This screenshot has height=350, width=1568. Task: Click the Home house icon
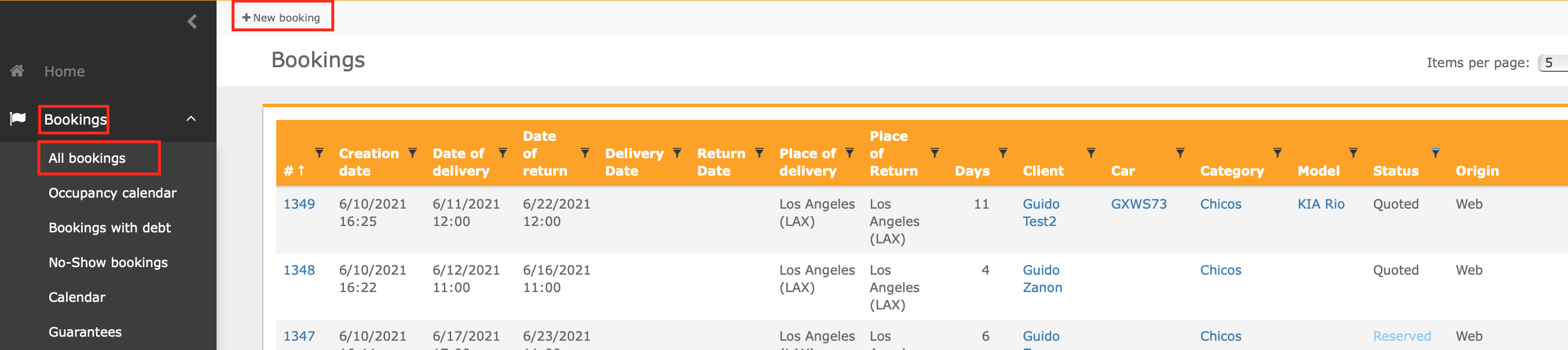coord(17,71)
